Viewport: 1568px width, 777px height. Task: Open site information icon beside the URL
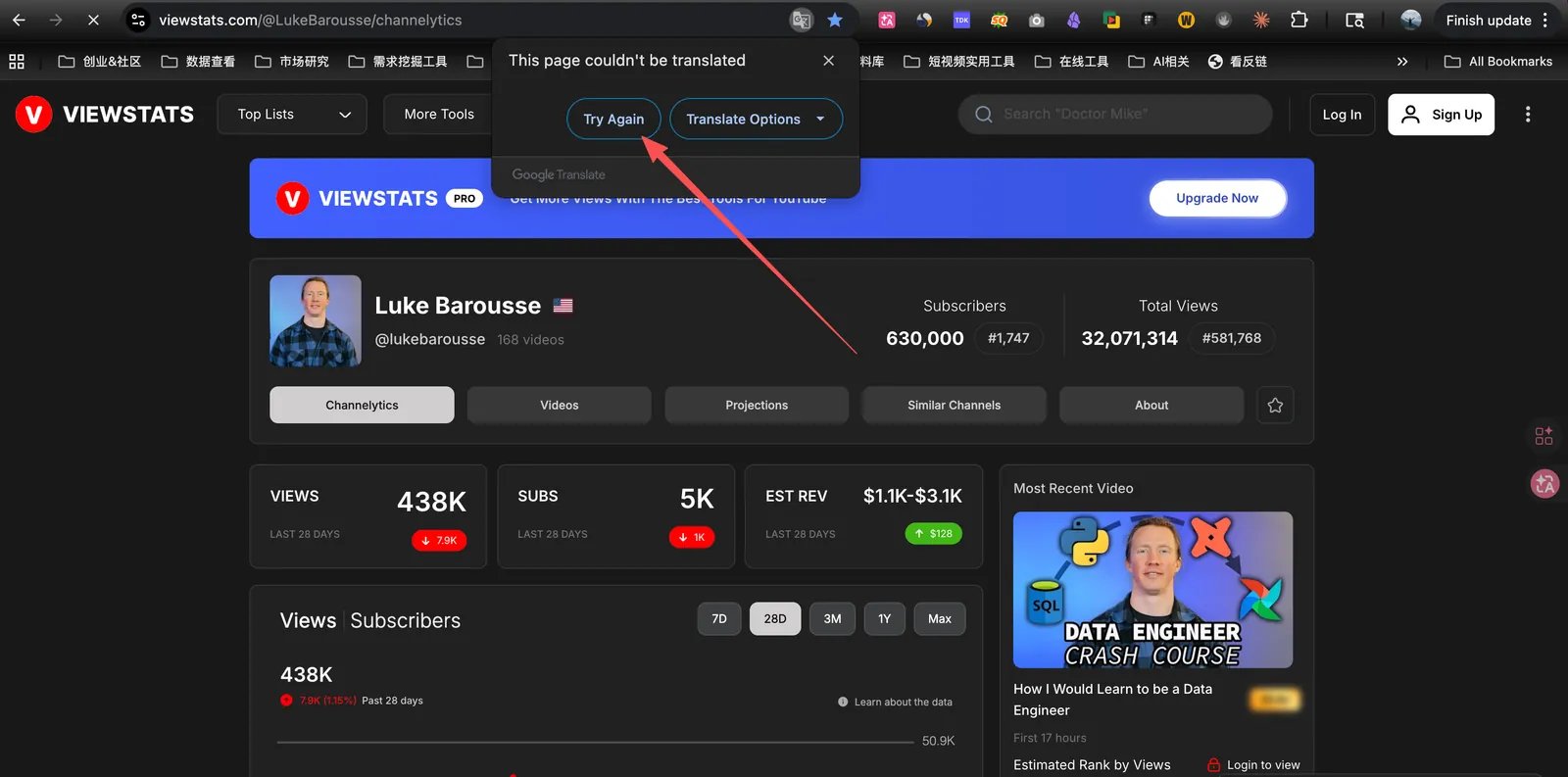[138, 20]
